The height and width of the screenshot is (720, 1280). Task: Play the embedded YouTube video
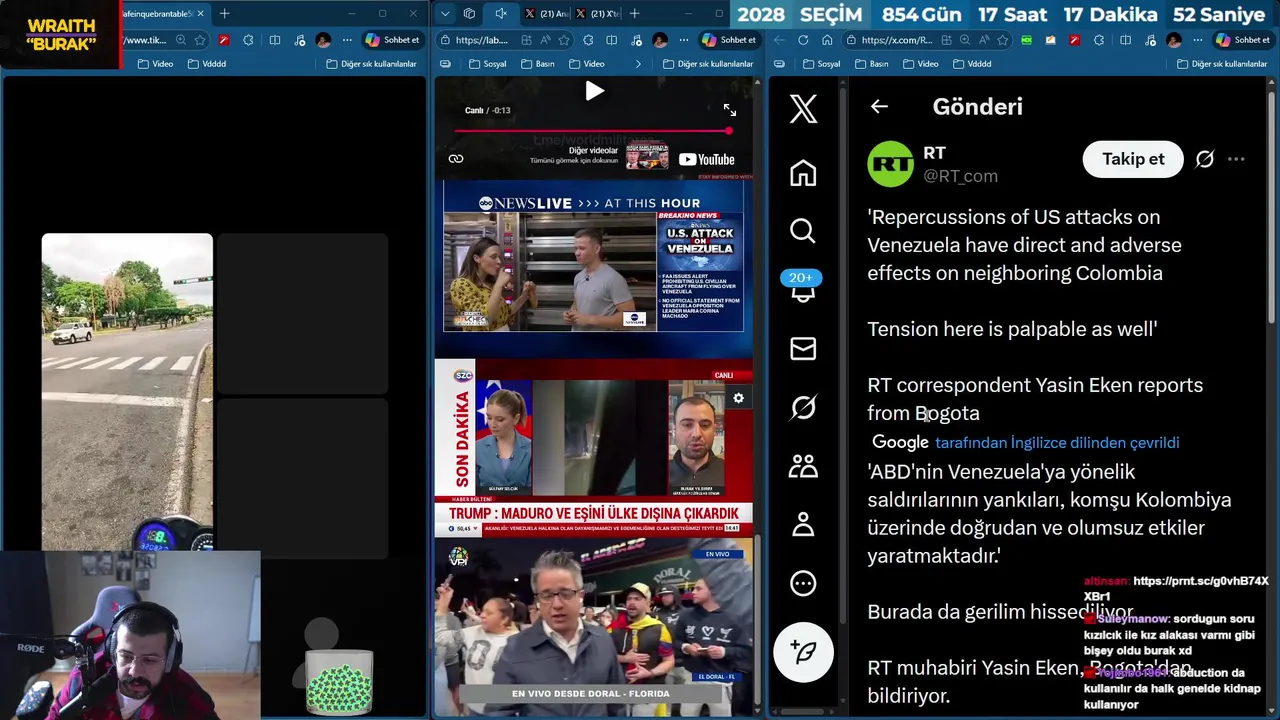(594, 91)
